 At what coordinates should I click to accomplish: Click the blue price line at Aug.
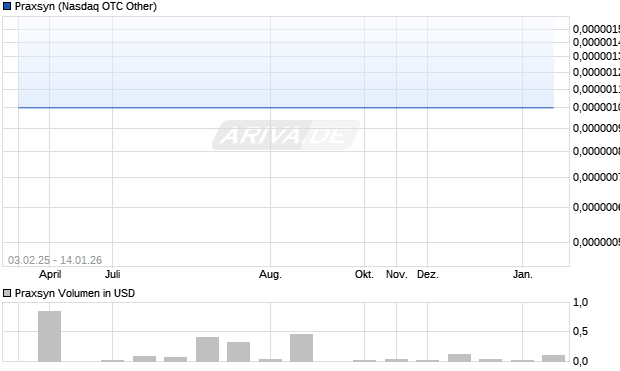coord(270,107)
